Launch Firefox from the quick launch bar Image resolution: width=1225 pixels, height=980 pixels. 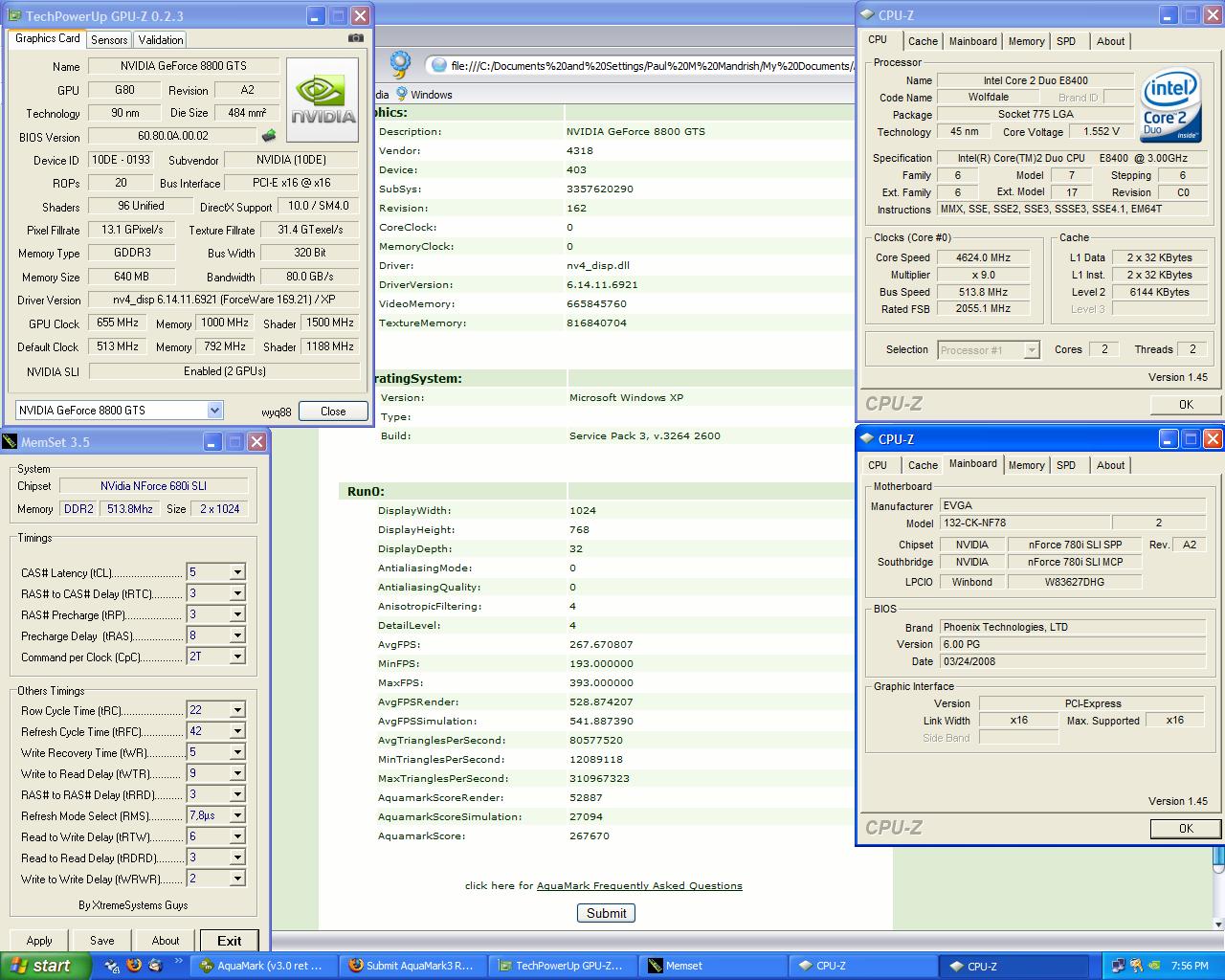[x=134, y=966]
